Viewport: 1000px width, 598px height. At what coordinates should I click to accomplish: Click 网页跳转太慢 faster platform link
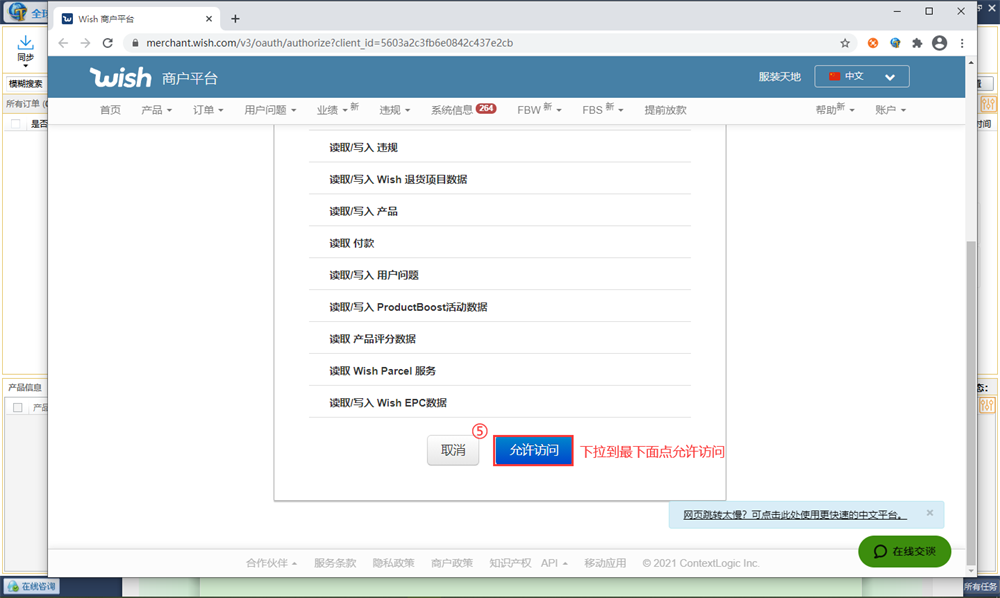[795, 514]
